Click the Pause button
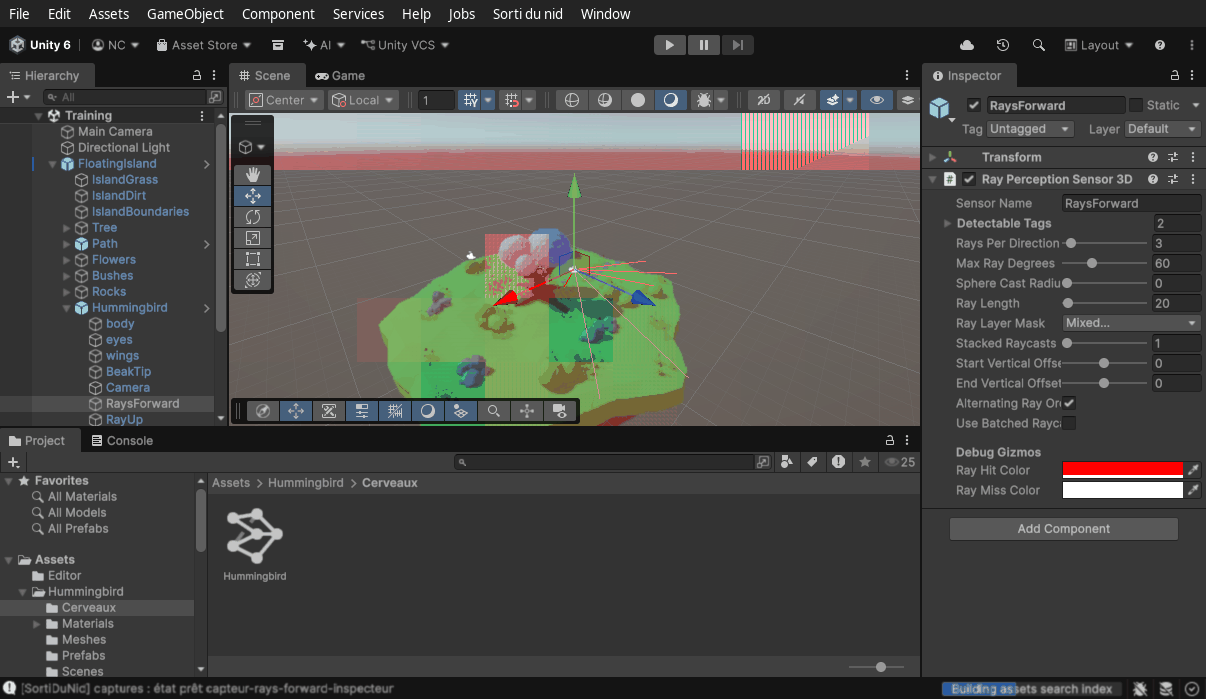The width and height of the screenshot is (1206, 699). tap(704, 45)
